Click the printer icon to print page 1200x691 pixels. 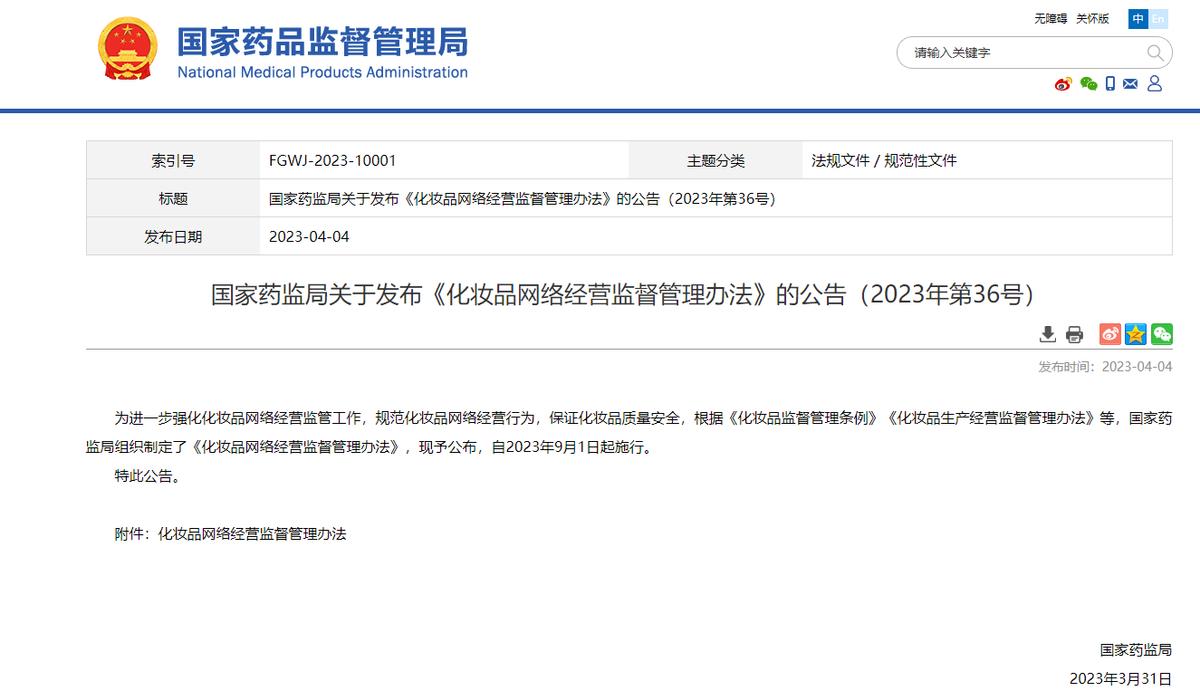click(1074, 334)
